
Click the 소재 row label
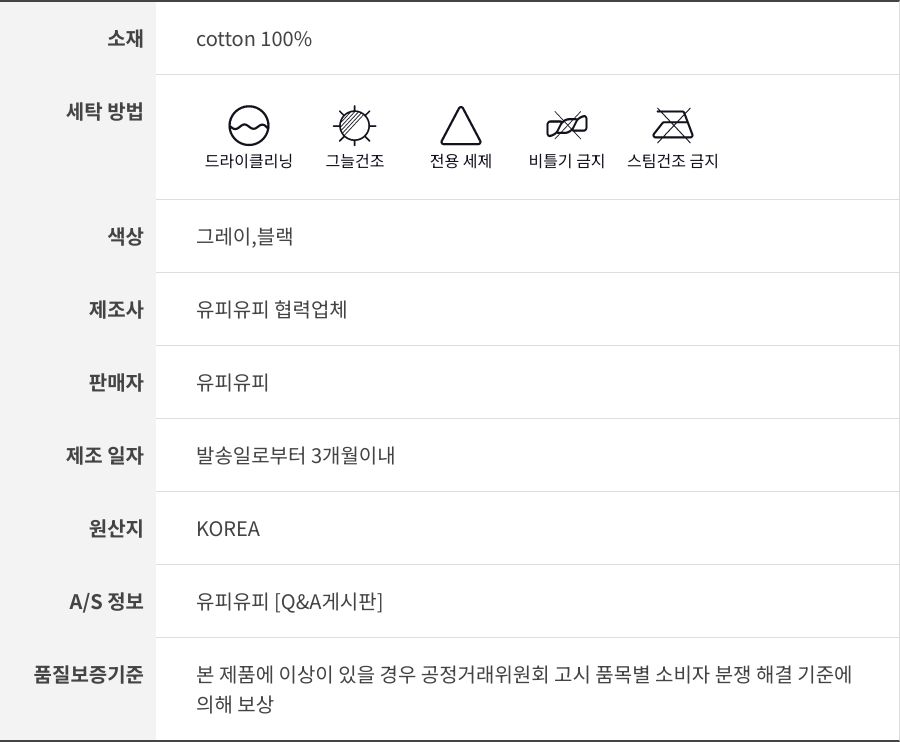click(125, 39)
